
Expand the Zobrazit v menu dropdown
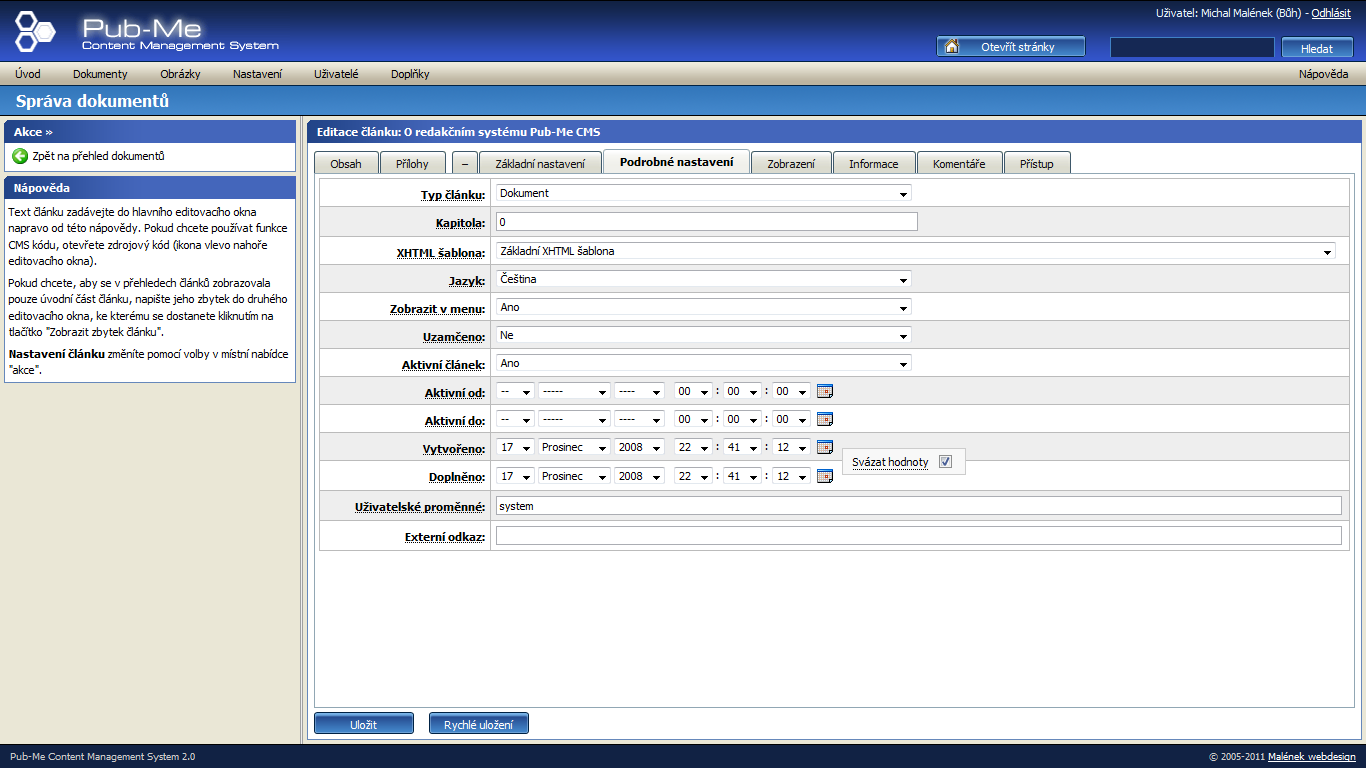pos(704,308)
